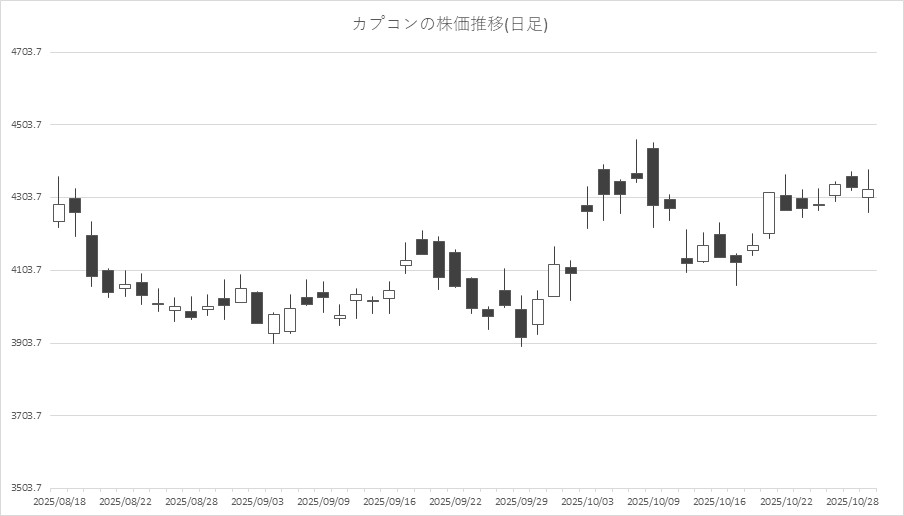Select the black candlestick above 2025/09/29 label
This screenshot has height=516, width=904.
pos(521,323)
